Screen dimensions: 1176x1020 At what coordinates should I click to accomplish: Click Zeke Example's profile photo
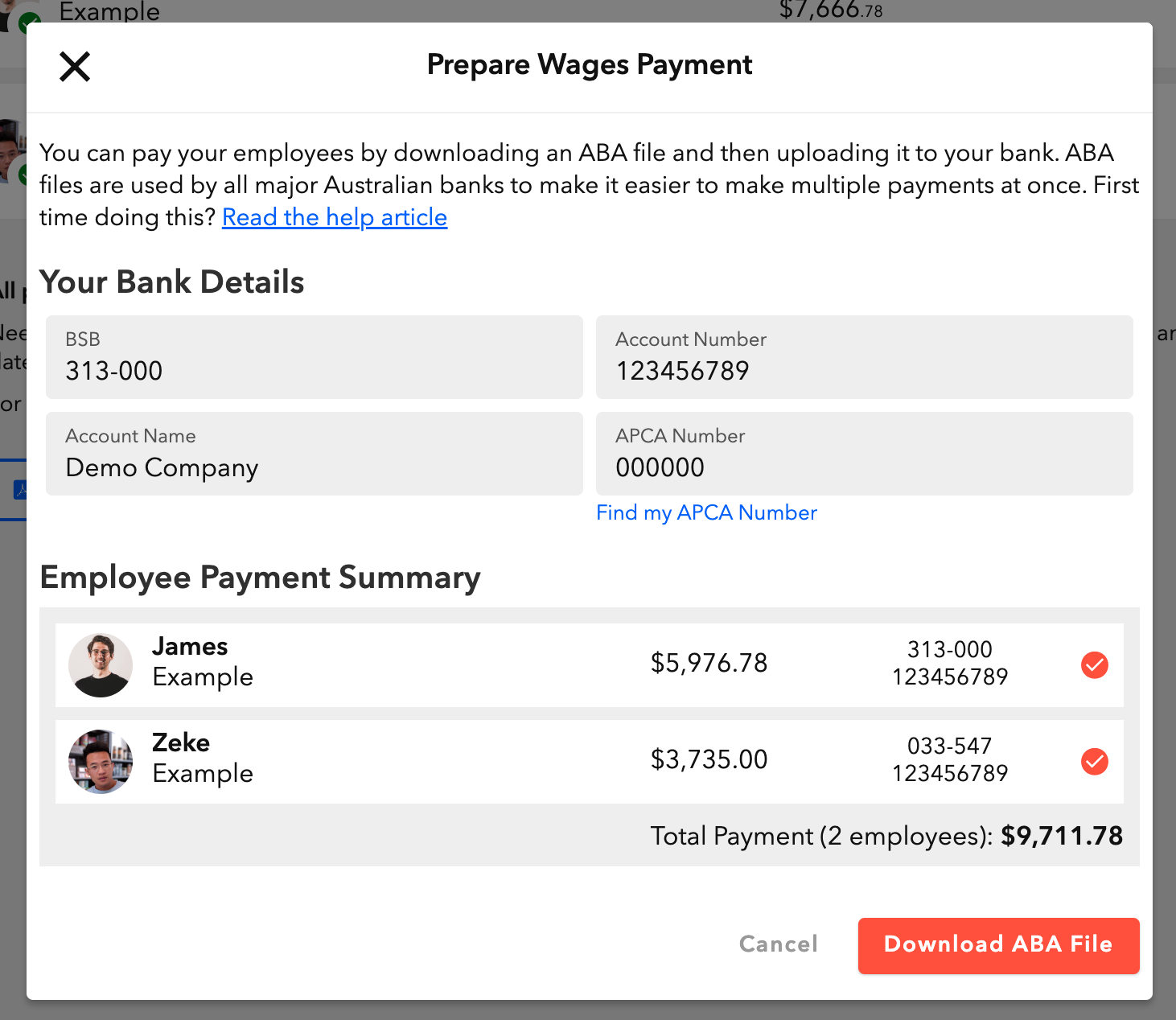[x=101, y=762]
